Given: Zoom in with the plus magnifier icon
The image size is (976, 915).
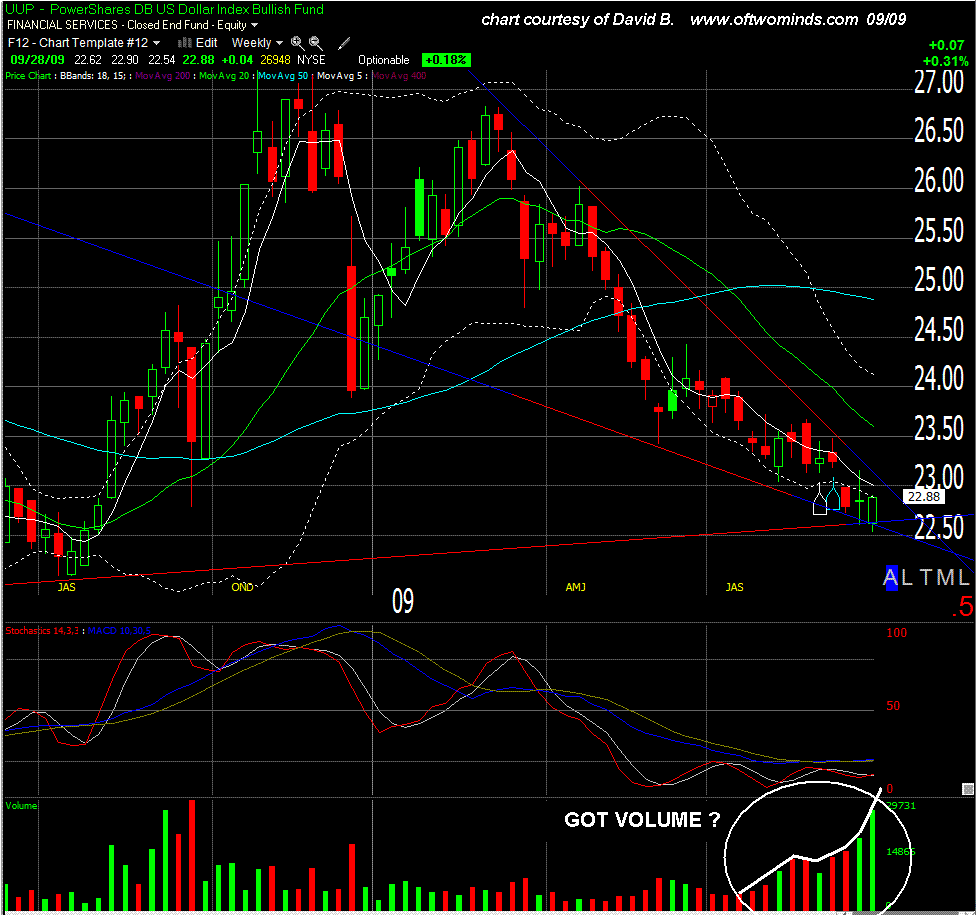Looking at the screenshot, I should [x=297, y=42].
